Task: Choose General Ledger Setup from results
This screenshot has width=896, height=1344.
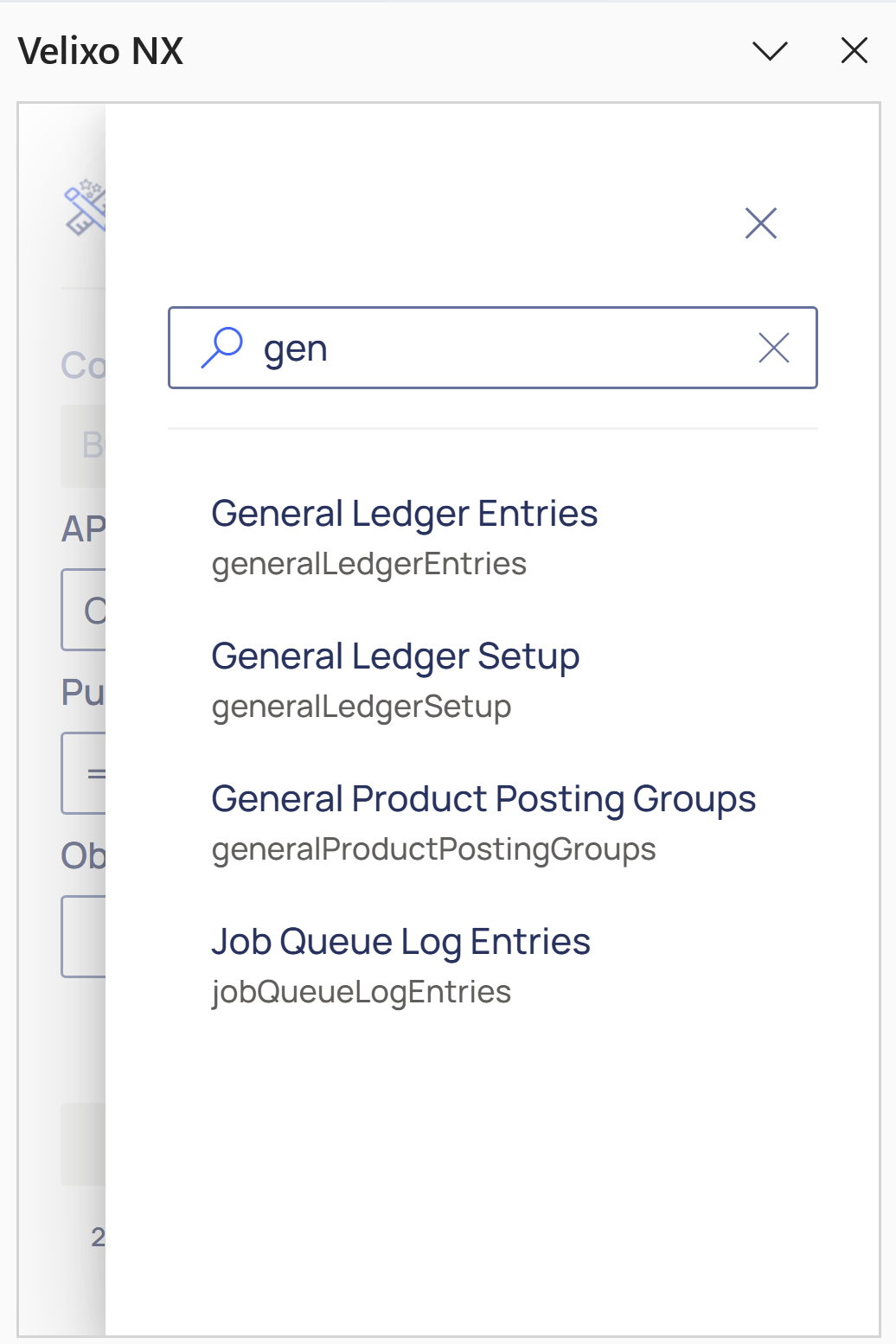Action: pyautogui.click(x=395, y=656)
